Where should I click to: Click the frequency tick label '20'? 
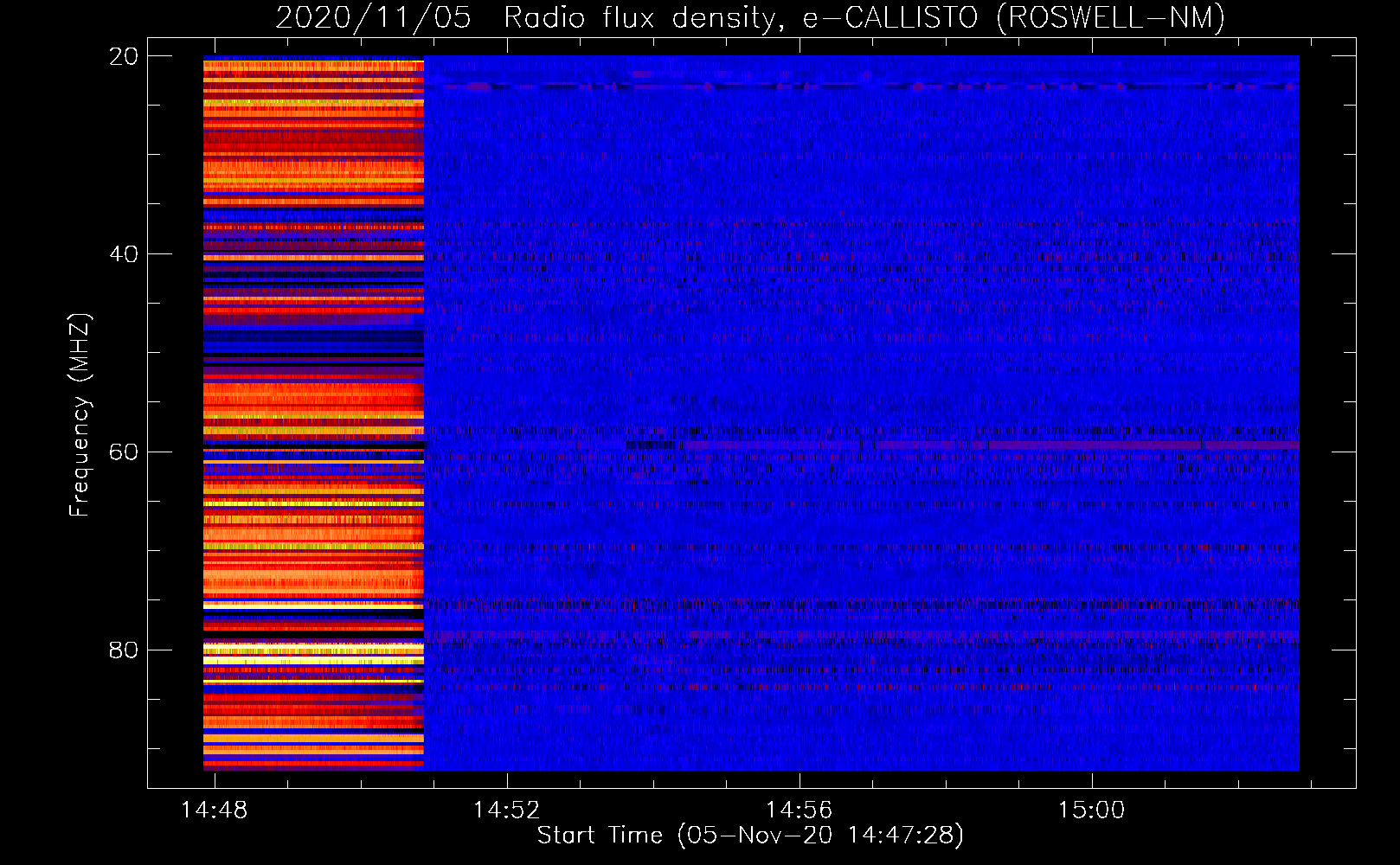pyautogui.click(x=123, y=56)
